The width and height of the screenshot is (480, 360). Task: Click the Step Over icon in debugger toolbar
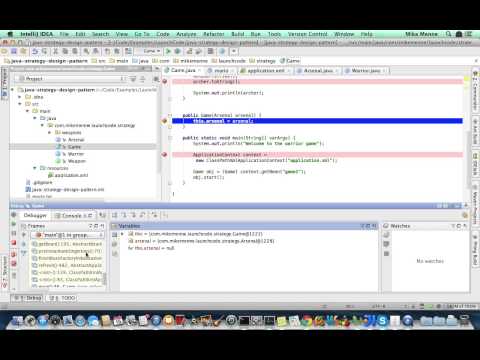[x=114, y=215]
